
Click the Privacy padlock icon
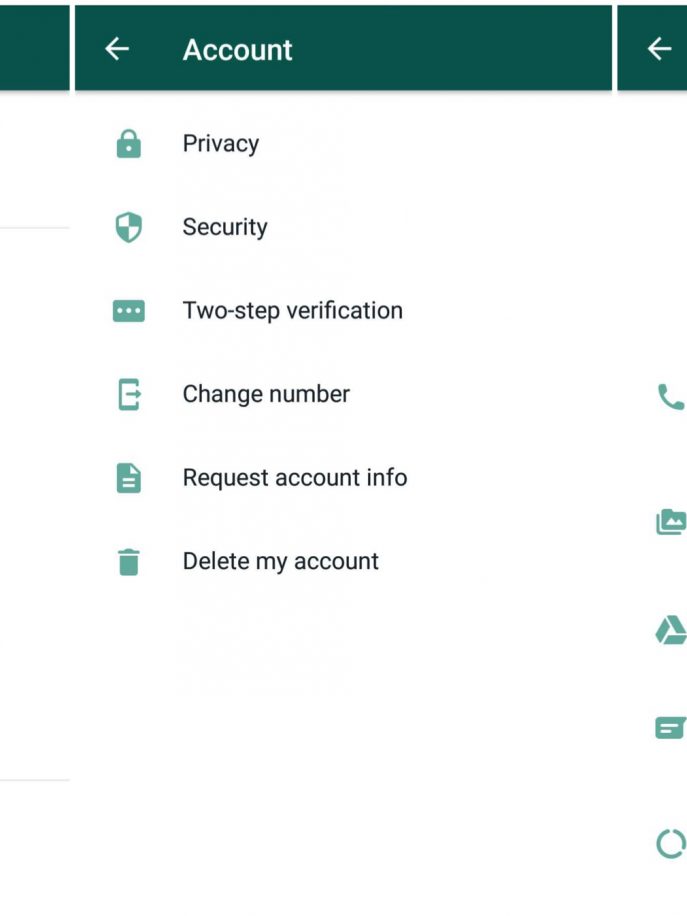pos(128,144)
